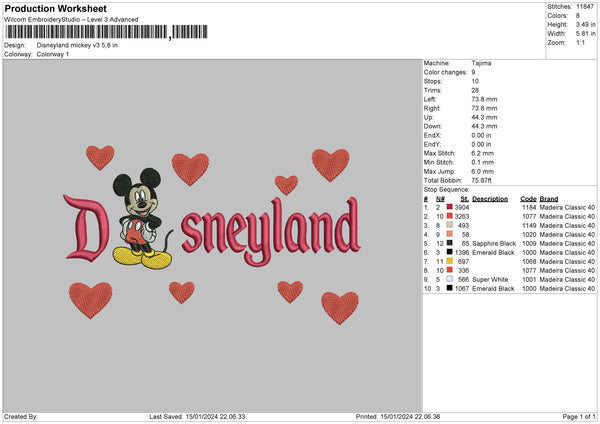Click the barcode under the header
This screenshot has height=424, width=600.
[107, 32]
